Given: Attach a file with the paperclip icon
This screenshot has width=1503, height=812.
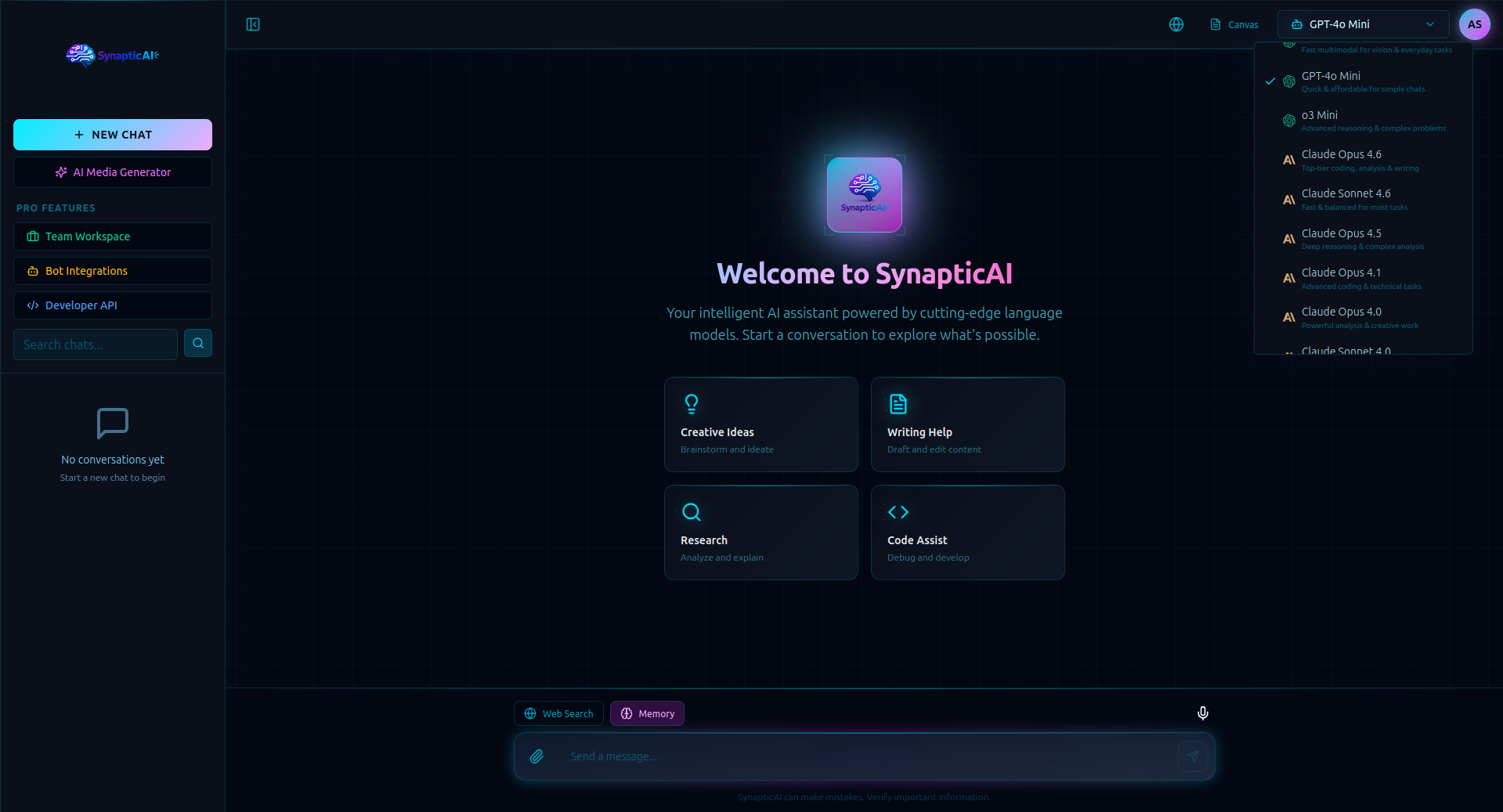Looking at the screenshot, I should point(537,756).
